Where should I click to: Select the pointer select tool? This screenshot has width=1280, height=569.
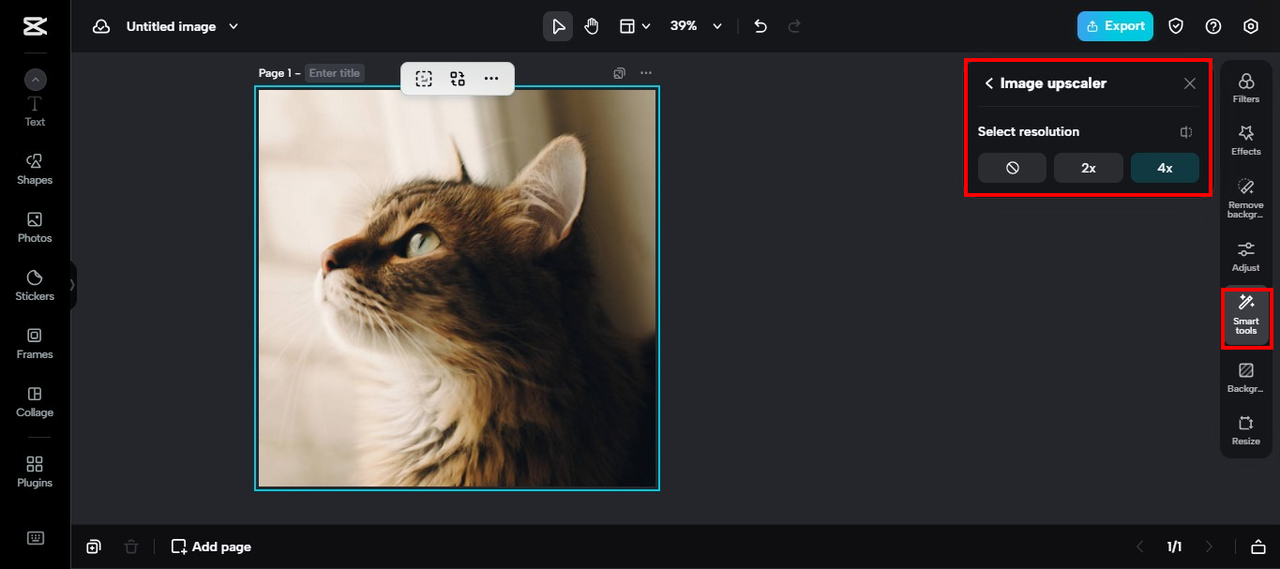tap(558, 26)
